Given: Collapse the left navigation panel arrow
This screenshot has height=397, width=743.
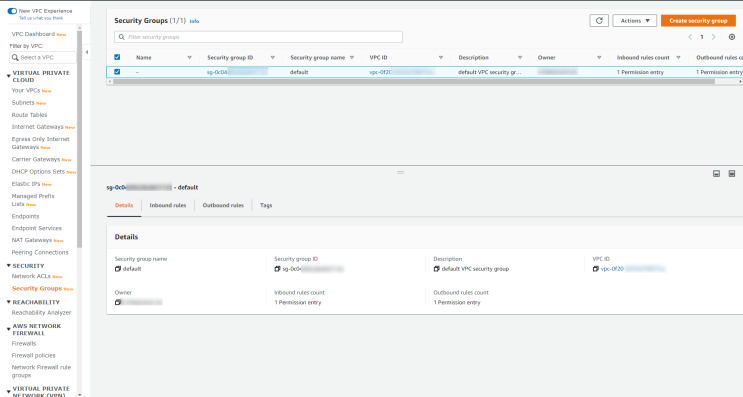Looking at the screenshot, I should [87, 52].
